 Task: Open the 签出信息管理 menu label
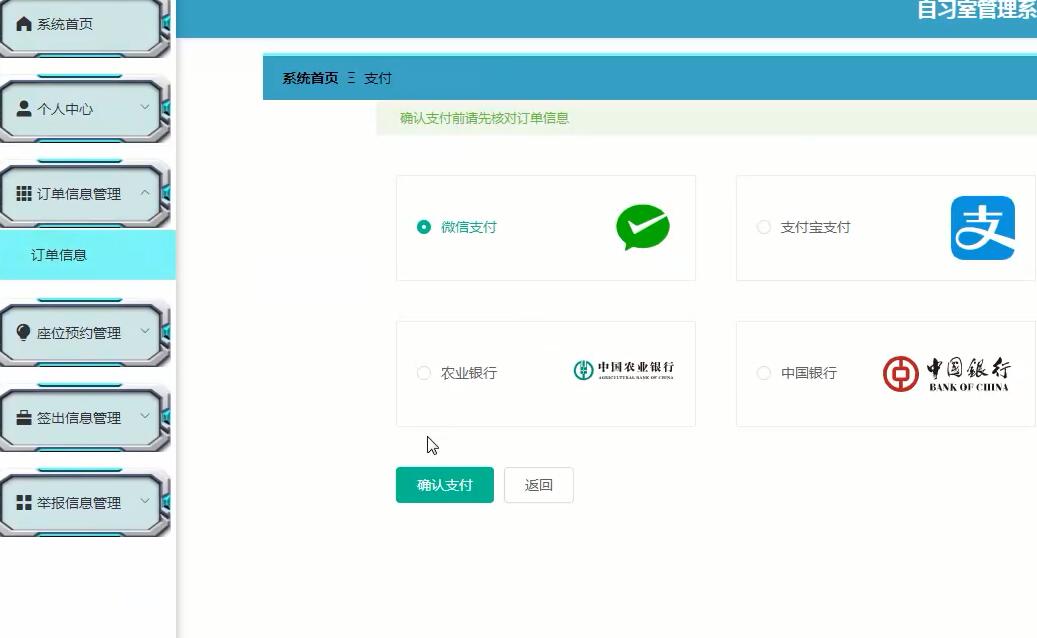click(79, 418)
